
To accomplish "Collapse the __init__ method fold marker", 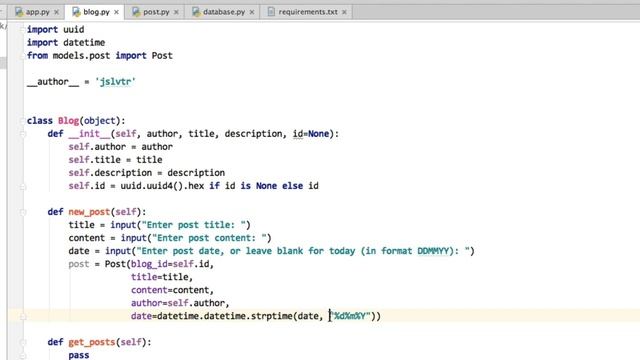I will [23, 134].
